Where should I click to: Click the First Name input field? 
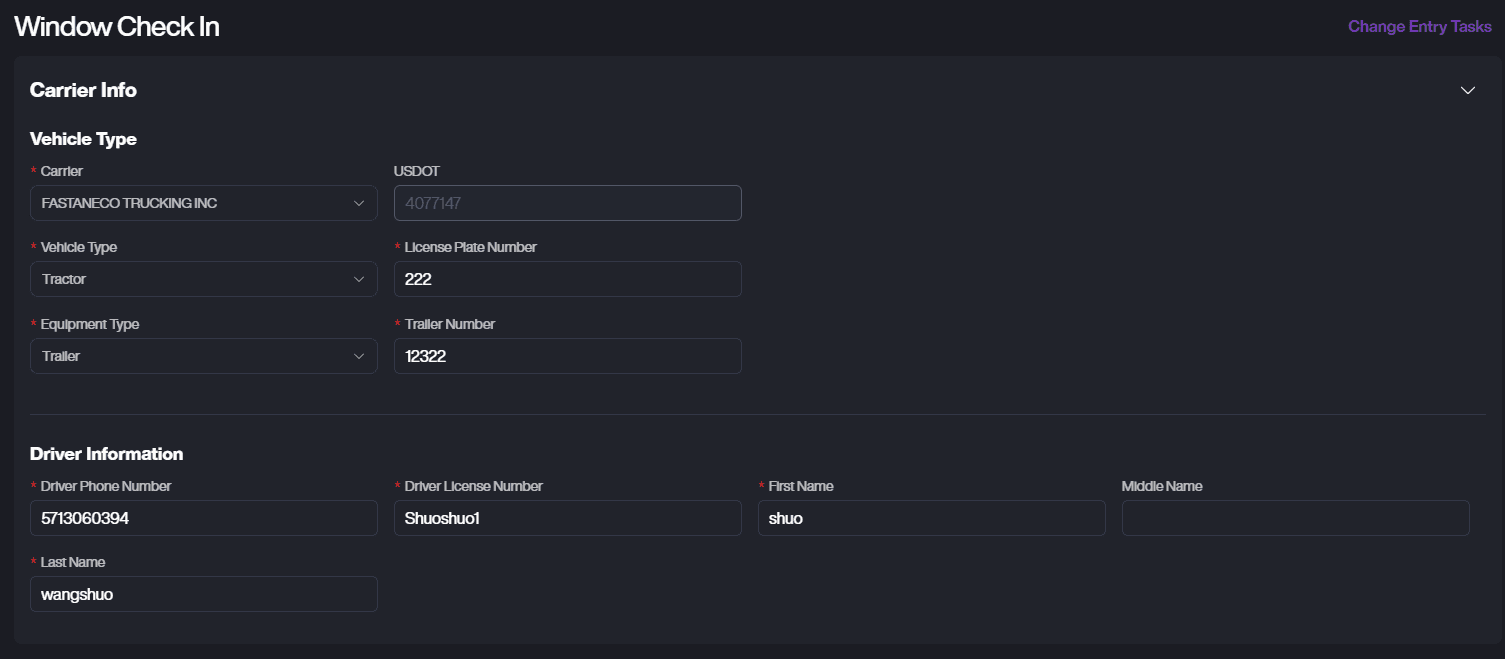point(931,518)
